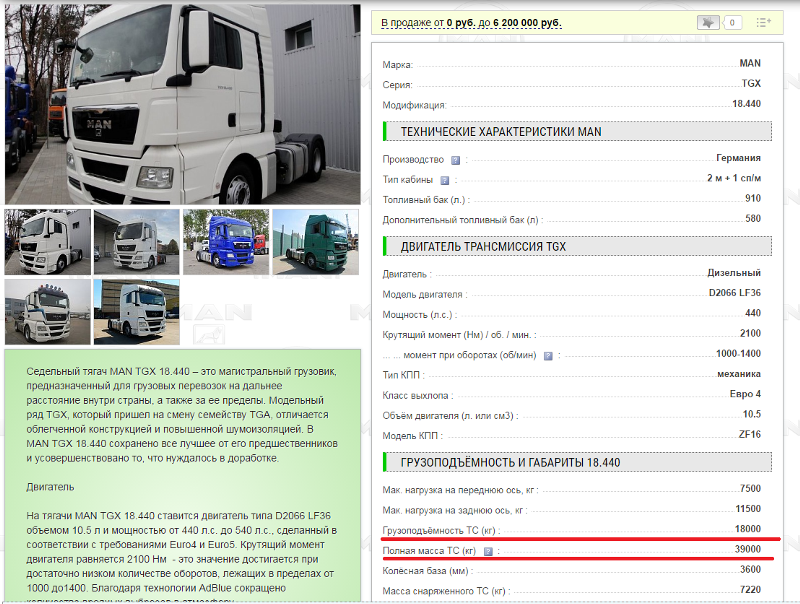Viewport: 800px width, 604px height.
Task: Select the thumbnail of truck with roof light bar
Action: click(47, 312)
